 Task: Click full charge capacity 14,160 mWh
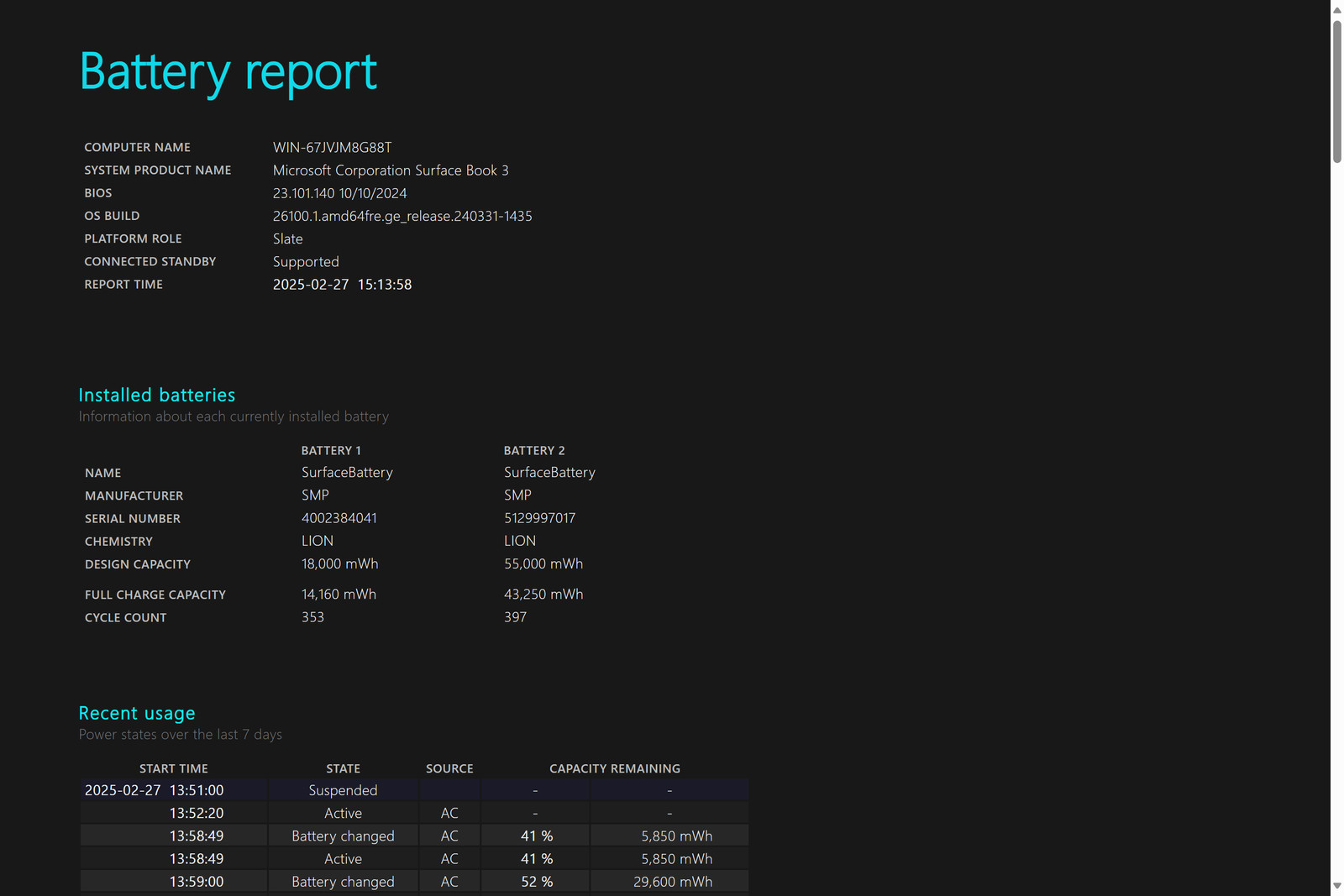tap(339, 595)
